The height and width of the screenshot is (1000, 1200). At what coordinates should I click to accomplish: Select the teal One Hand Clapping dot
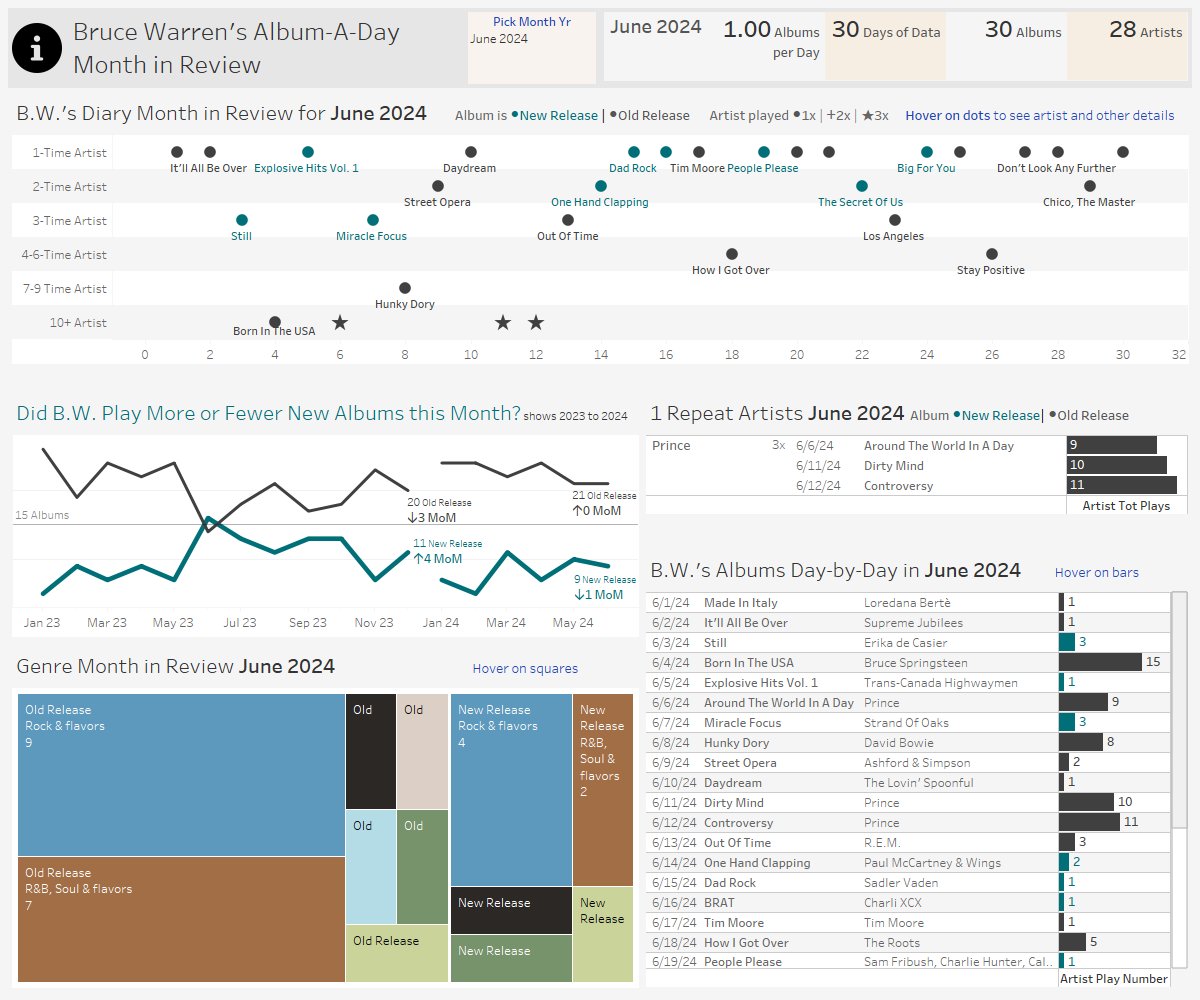601,186
